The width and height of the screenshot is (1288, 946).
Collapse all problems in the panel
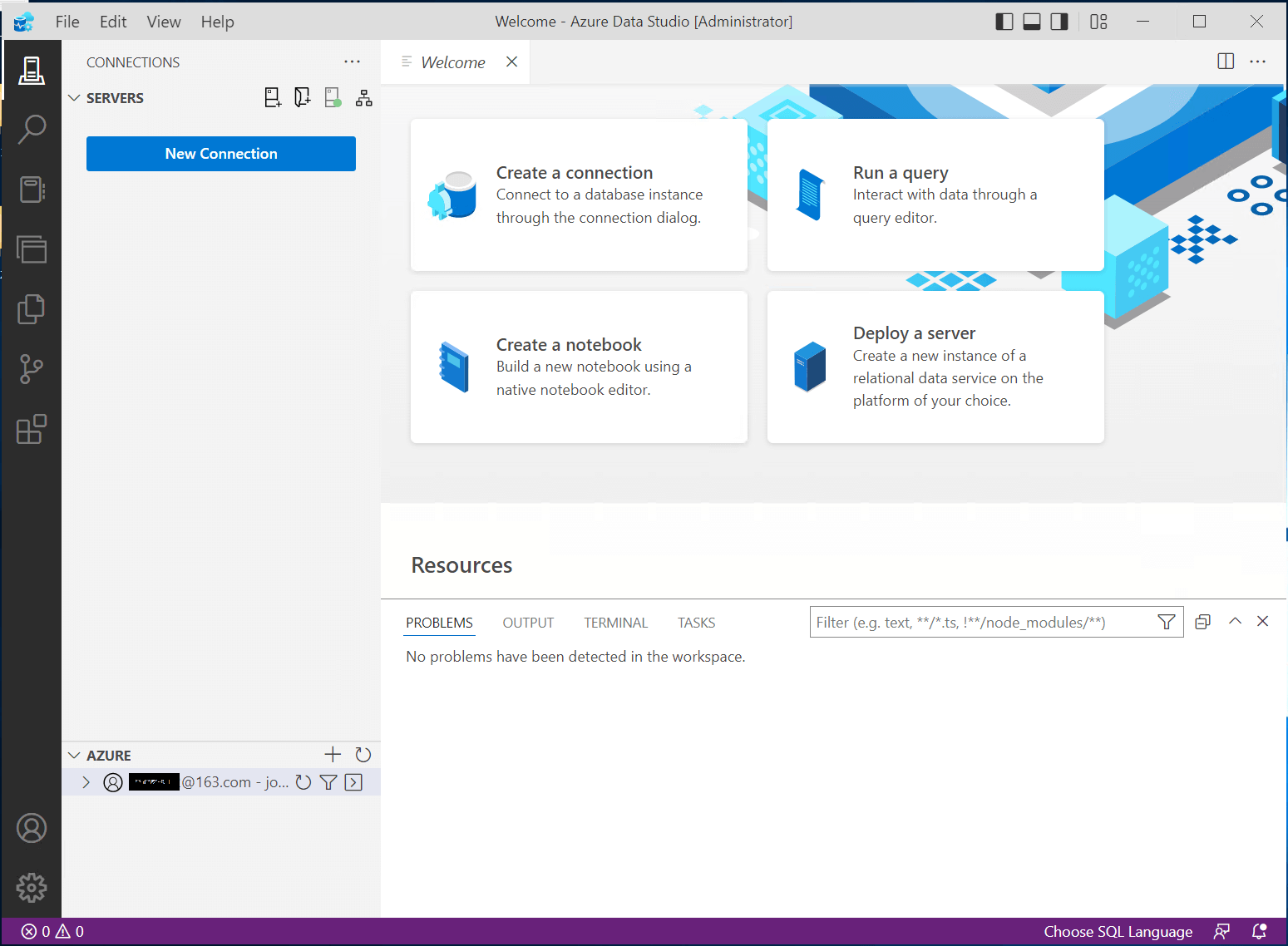click(1202, 622)
